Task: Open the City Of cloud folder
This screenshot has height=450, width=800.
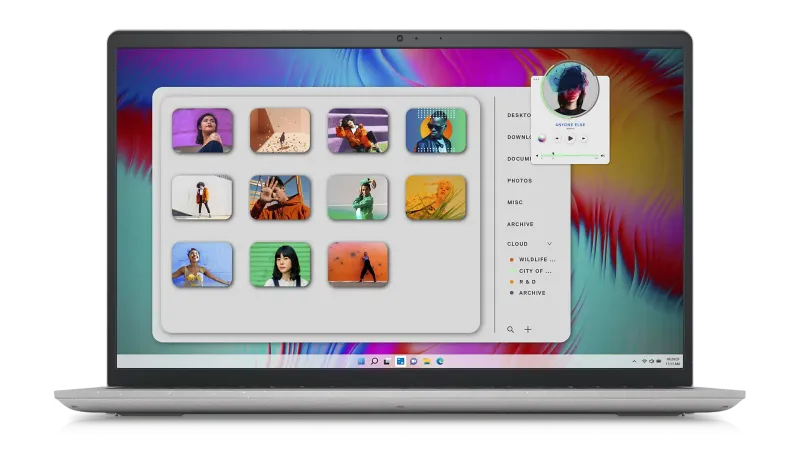Action: click(531, 271)
